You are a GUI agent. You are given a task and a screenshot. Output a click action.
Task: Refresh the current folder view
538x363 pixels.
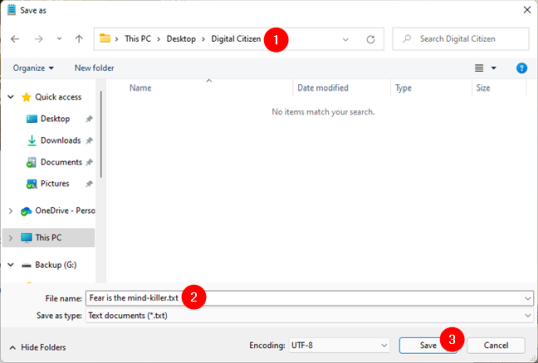371,39
